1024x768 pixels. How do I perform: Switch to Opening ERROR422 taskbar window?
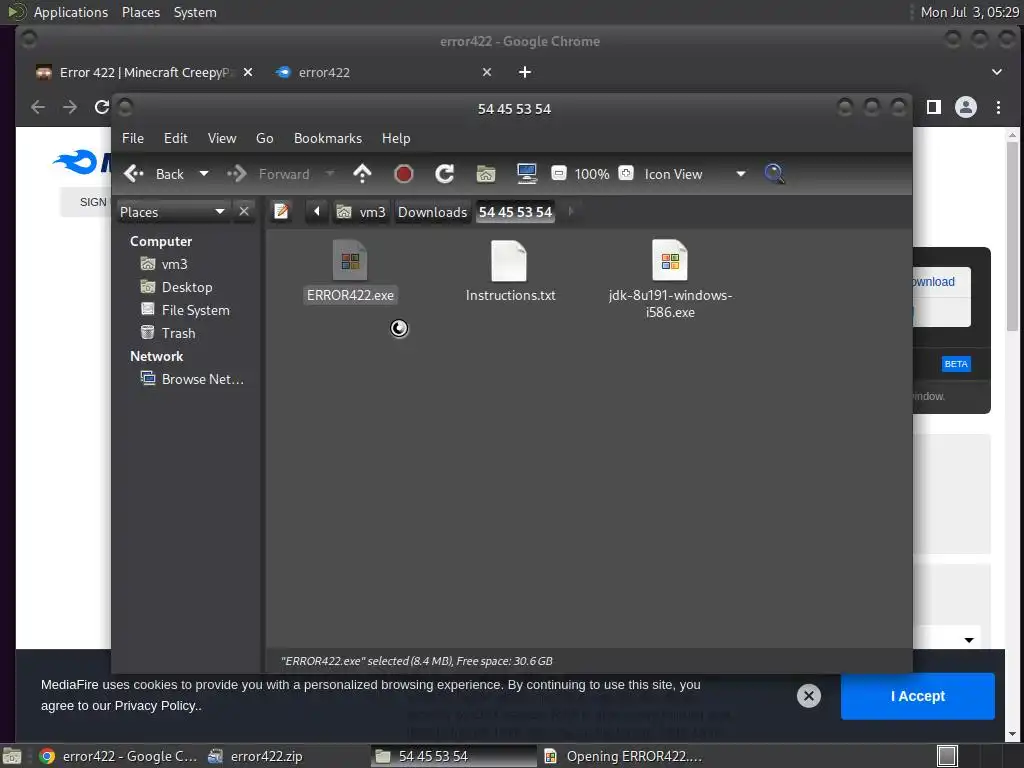tap(624, 756)
